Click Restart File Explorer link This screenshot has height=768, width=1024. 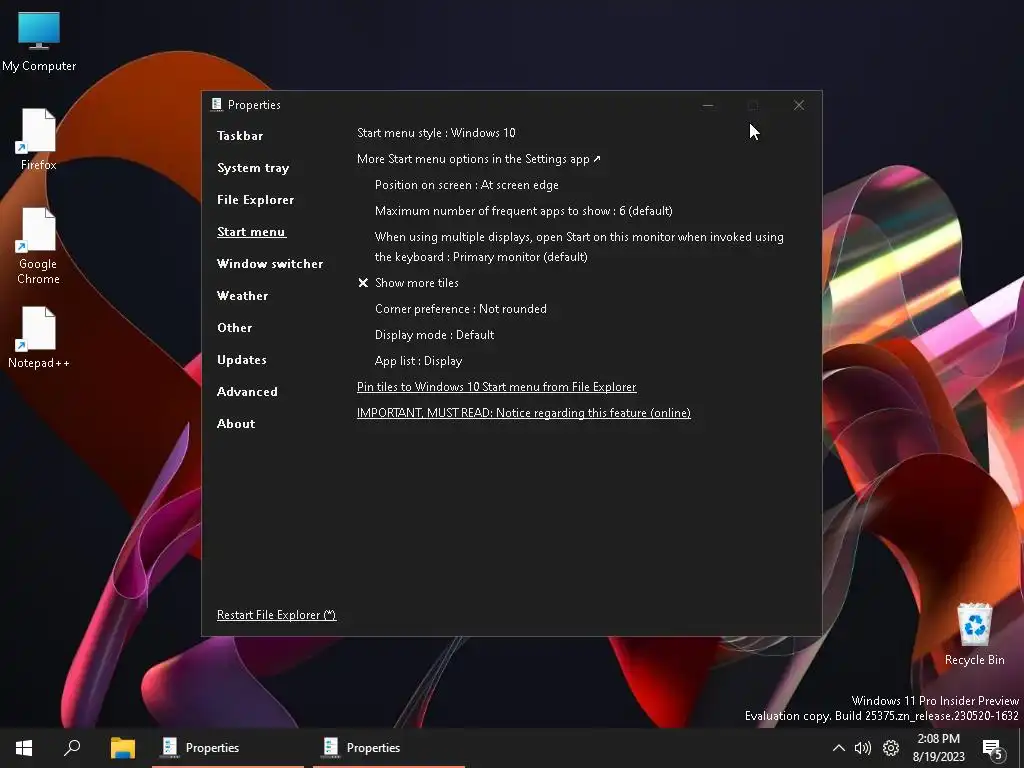pyautogui.click(x=276, y=615)
